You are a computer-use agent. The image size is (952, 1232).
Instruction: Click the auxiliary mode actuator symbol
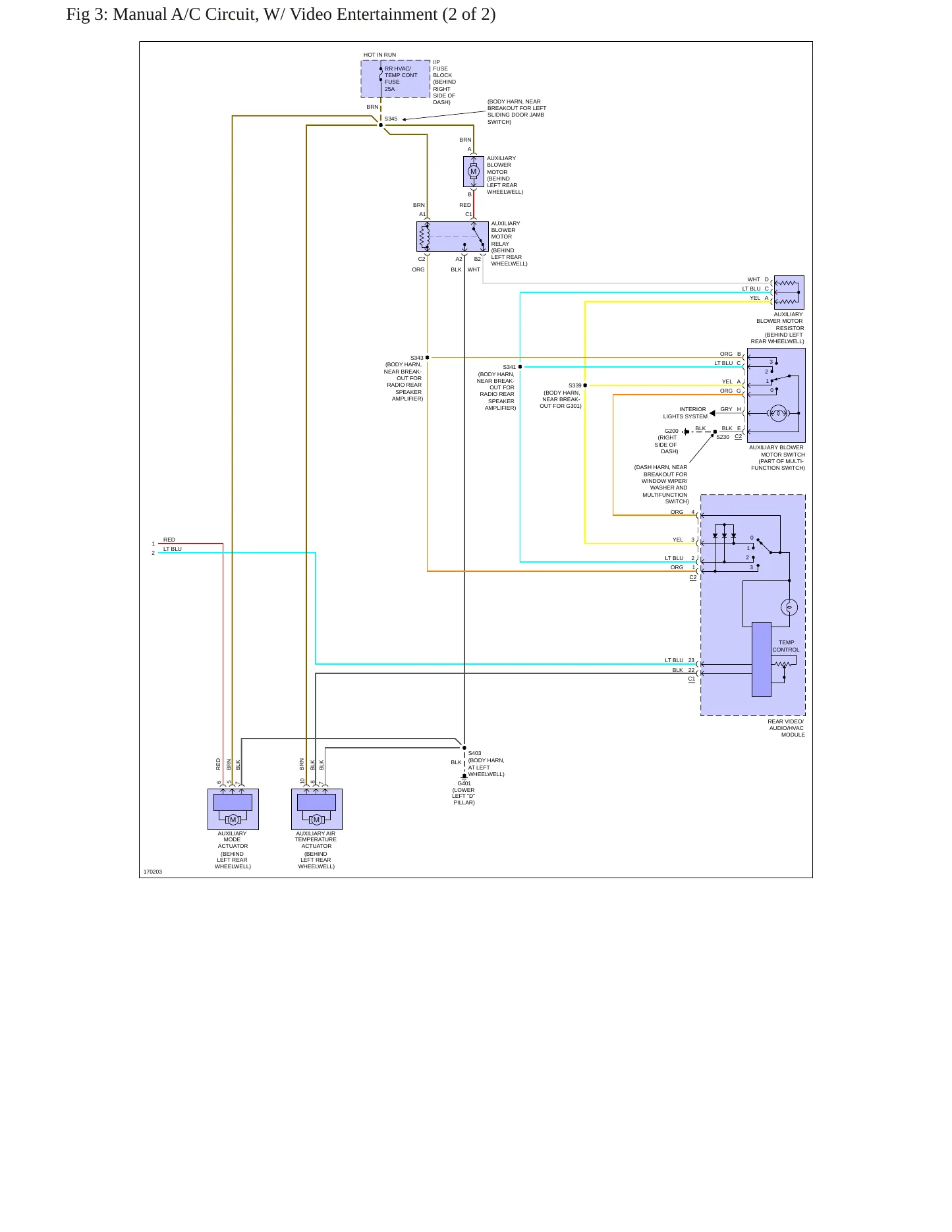pos(233,809)
